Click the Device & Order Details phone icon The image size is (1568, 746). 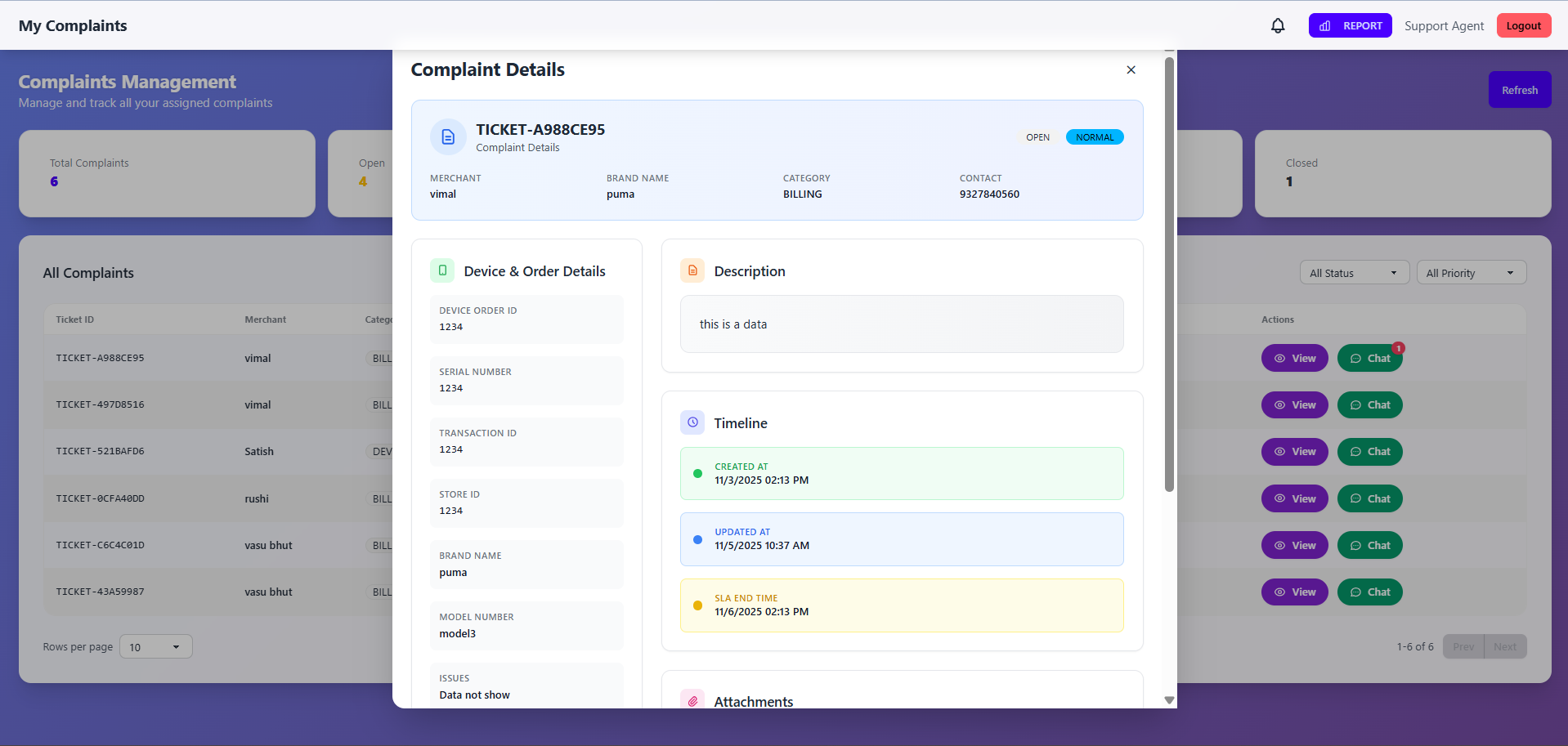[x=442, y=270]
